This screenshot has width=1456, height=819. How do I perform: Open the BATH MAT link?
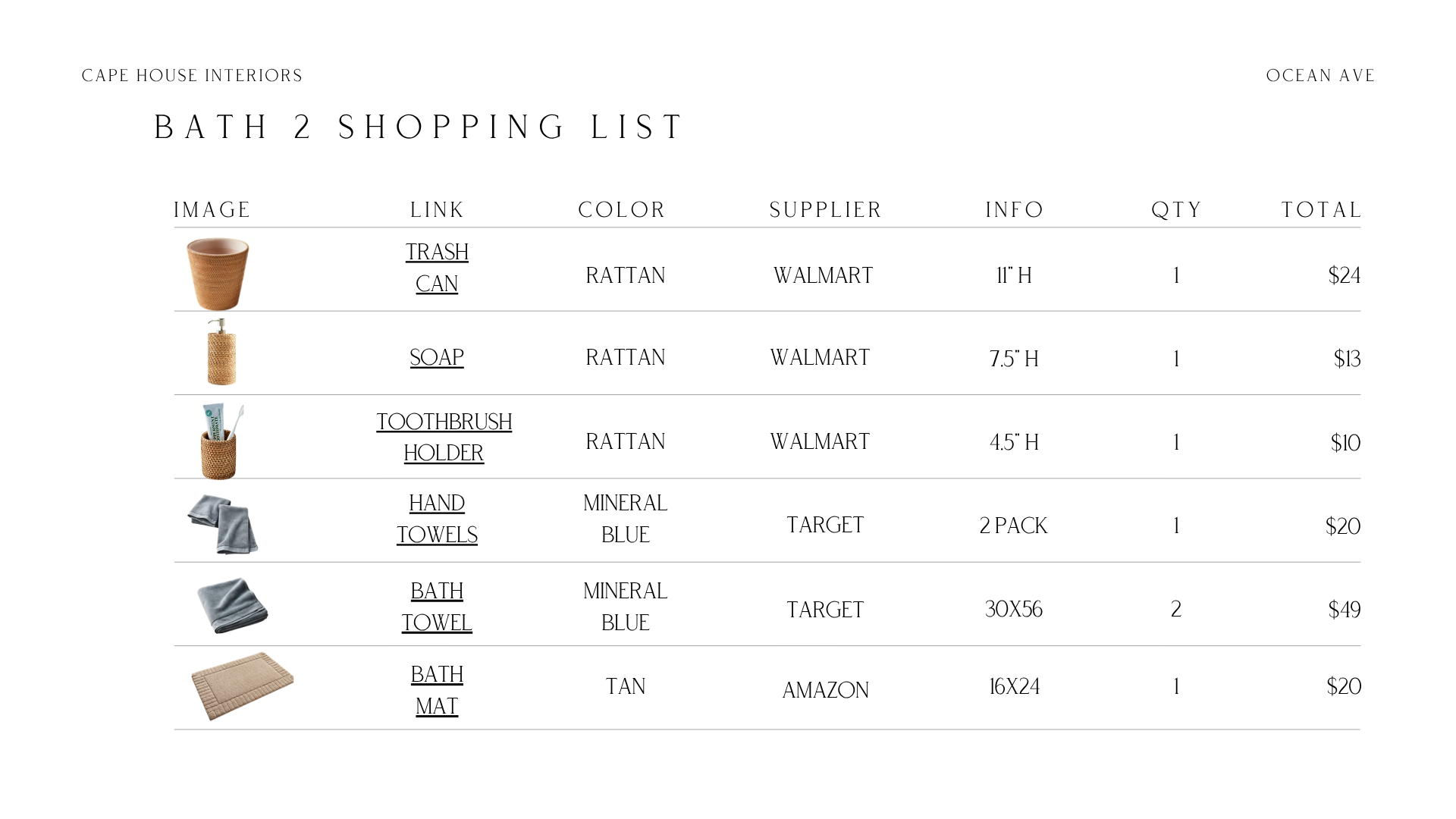click(x=437, y=690)
